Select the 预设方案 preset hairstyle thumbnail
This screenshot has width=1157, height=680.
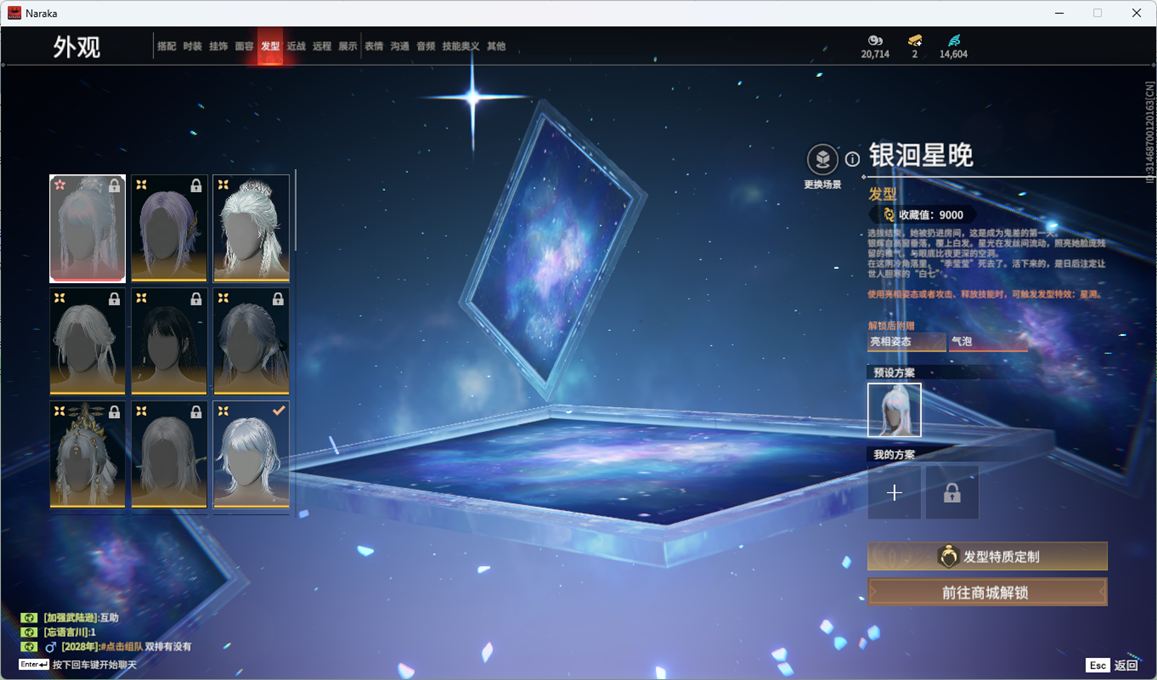point(894,410)
